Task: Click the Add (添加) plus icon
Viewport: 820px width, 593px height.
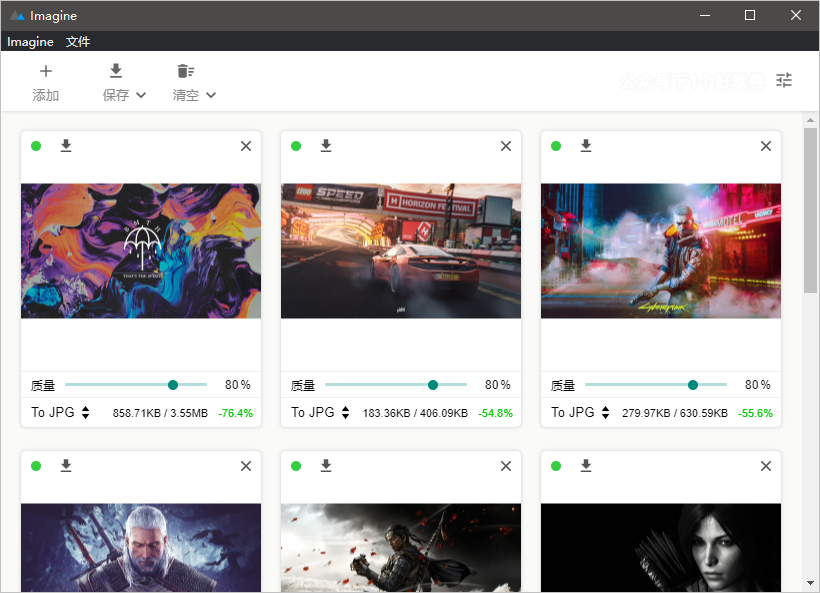Action: [x=45, y=71]
